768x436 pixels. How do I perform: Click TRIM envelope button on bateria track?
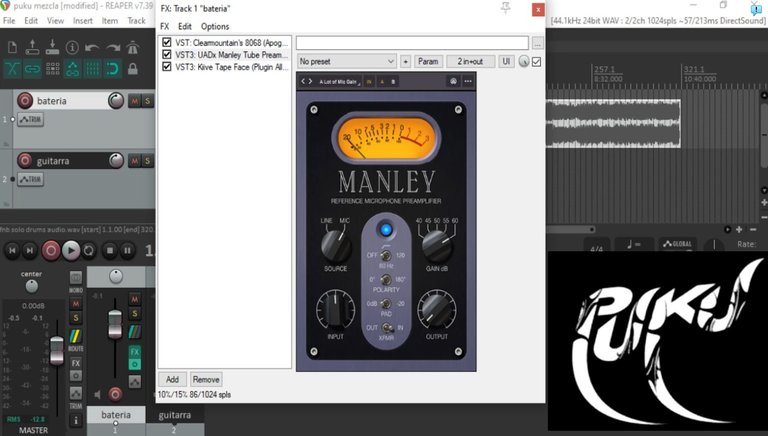click(30, 120)
